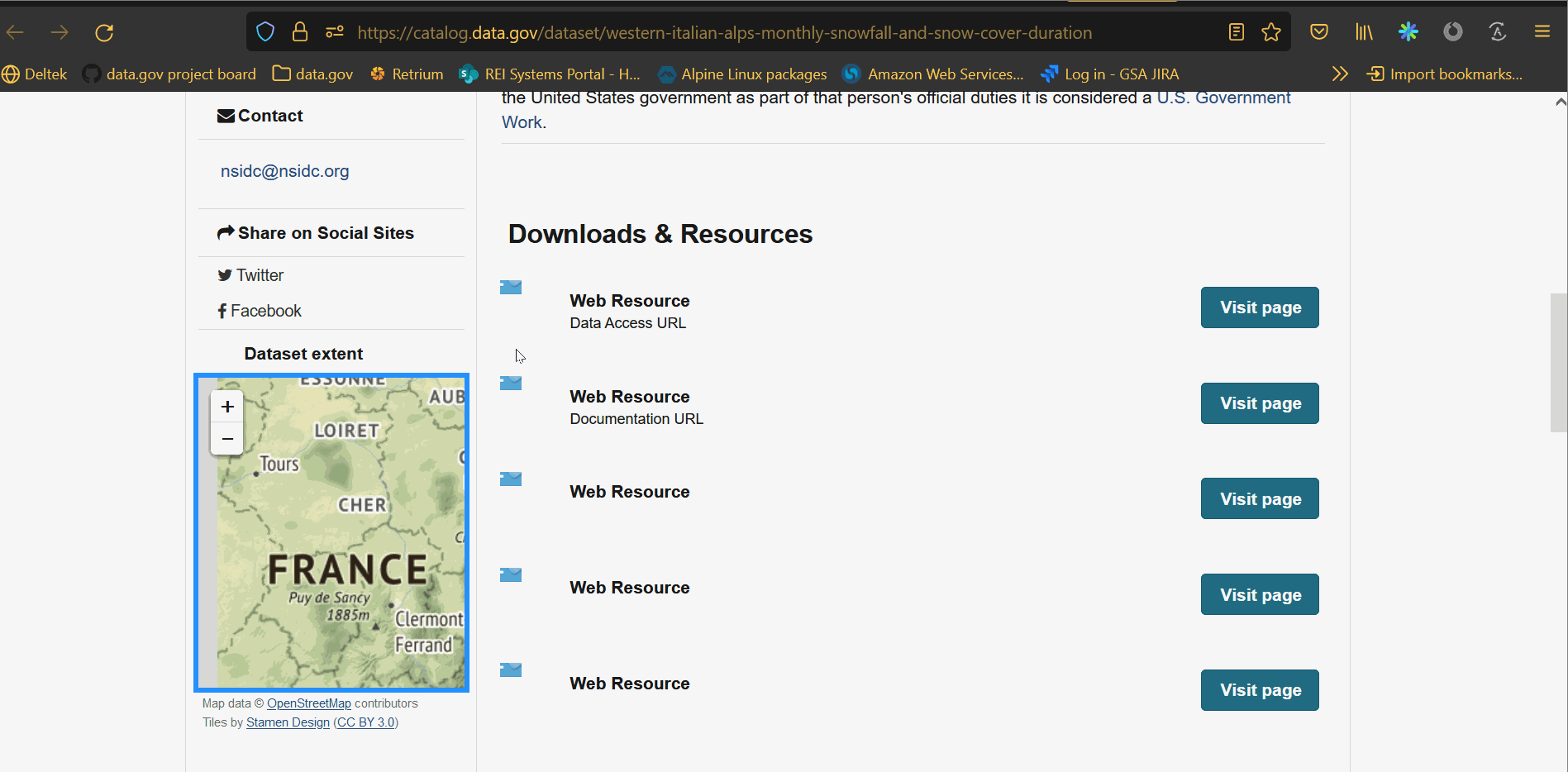
Task: Open the site permissions icon in address bar
Action: click(x=335, y=32)
